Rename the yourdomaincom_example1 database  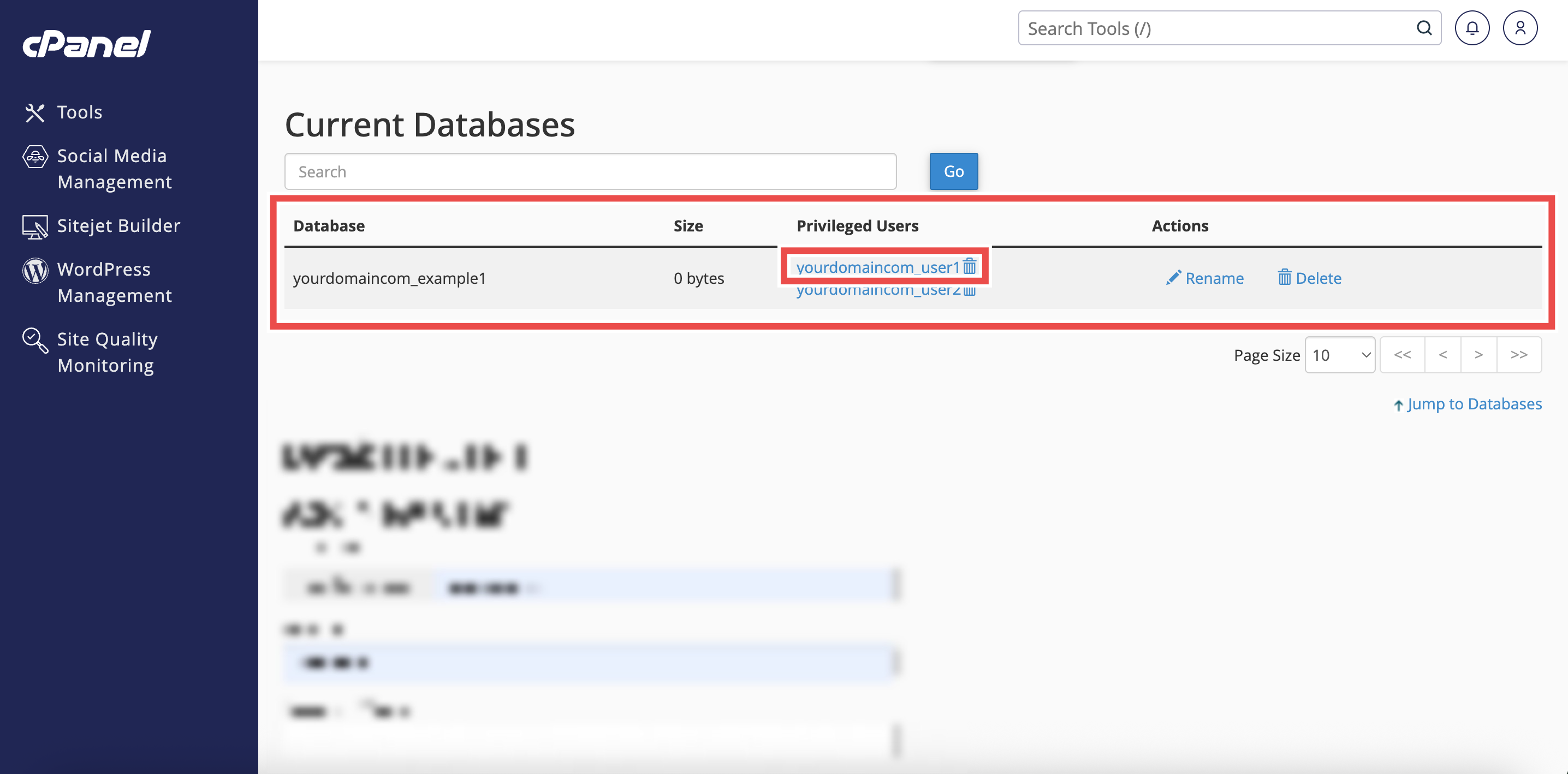(x=1204, y=278)
